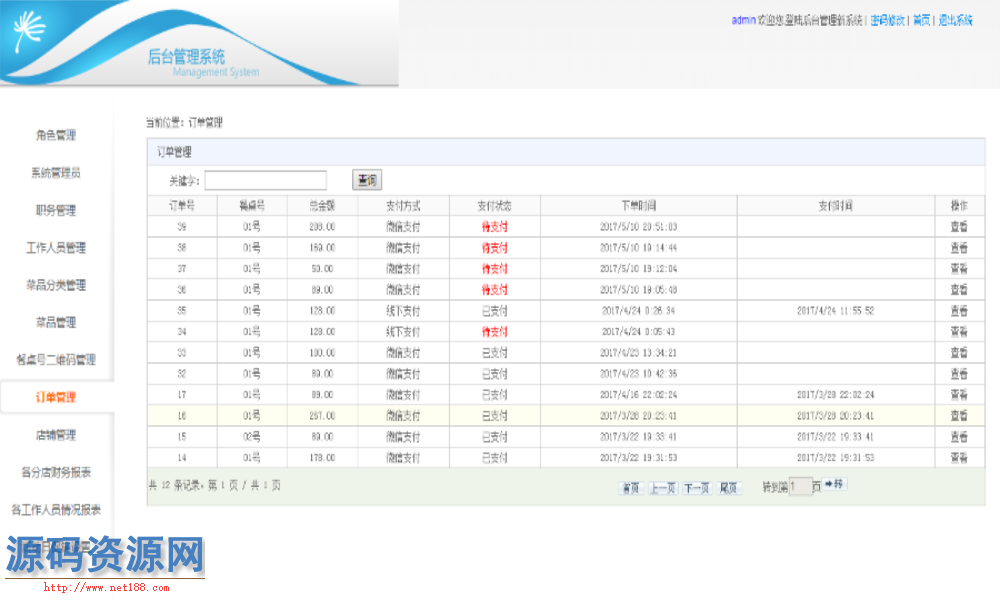1000x600 pixels.
Task: Go to 菜品分类管理 in the sidebar
Action: pos(56,285)
